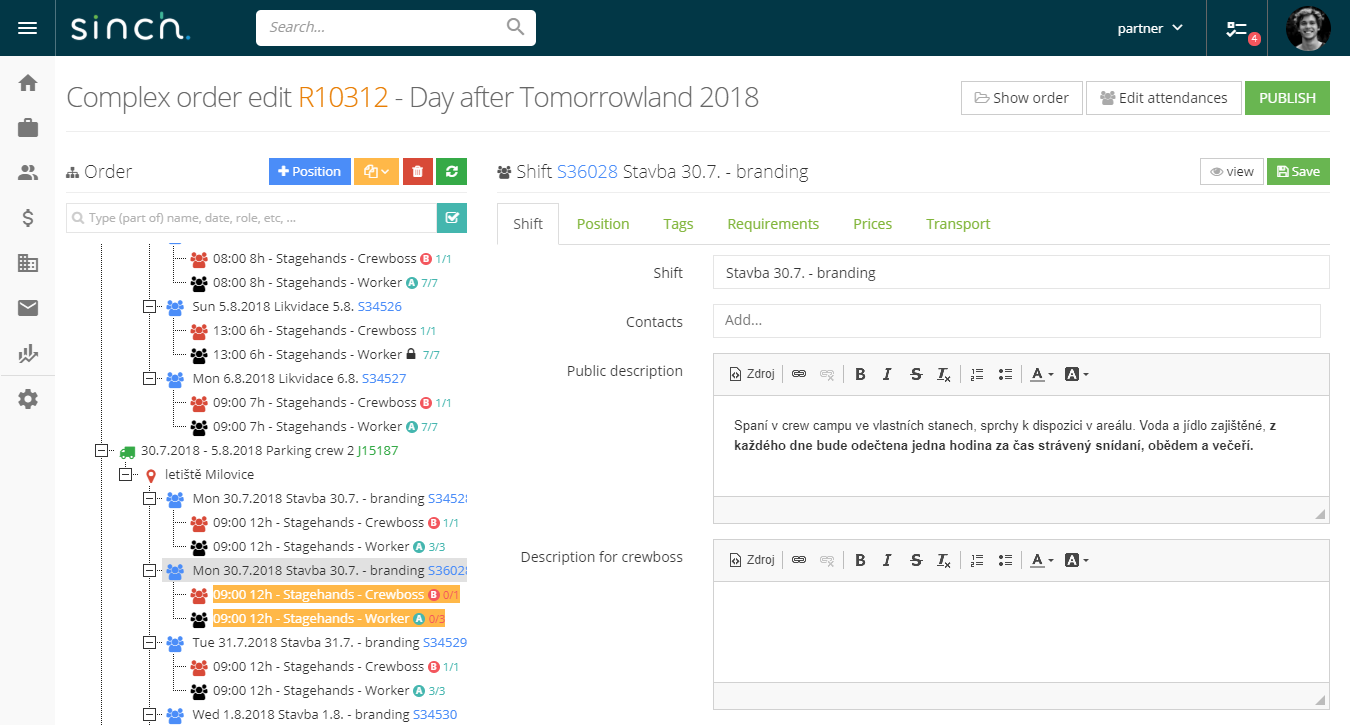This screenshot has width=1350, height=725.
Task: Delete the selected shift using the red trash icon
Action: 417,171
